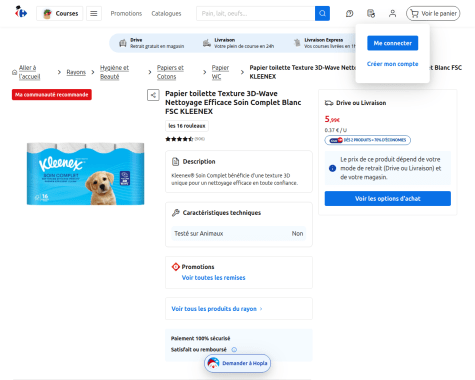
Task: Select the Livraison en 24h option
Action: 238,43
